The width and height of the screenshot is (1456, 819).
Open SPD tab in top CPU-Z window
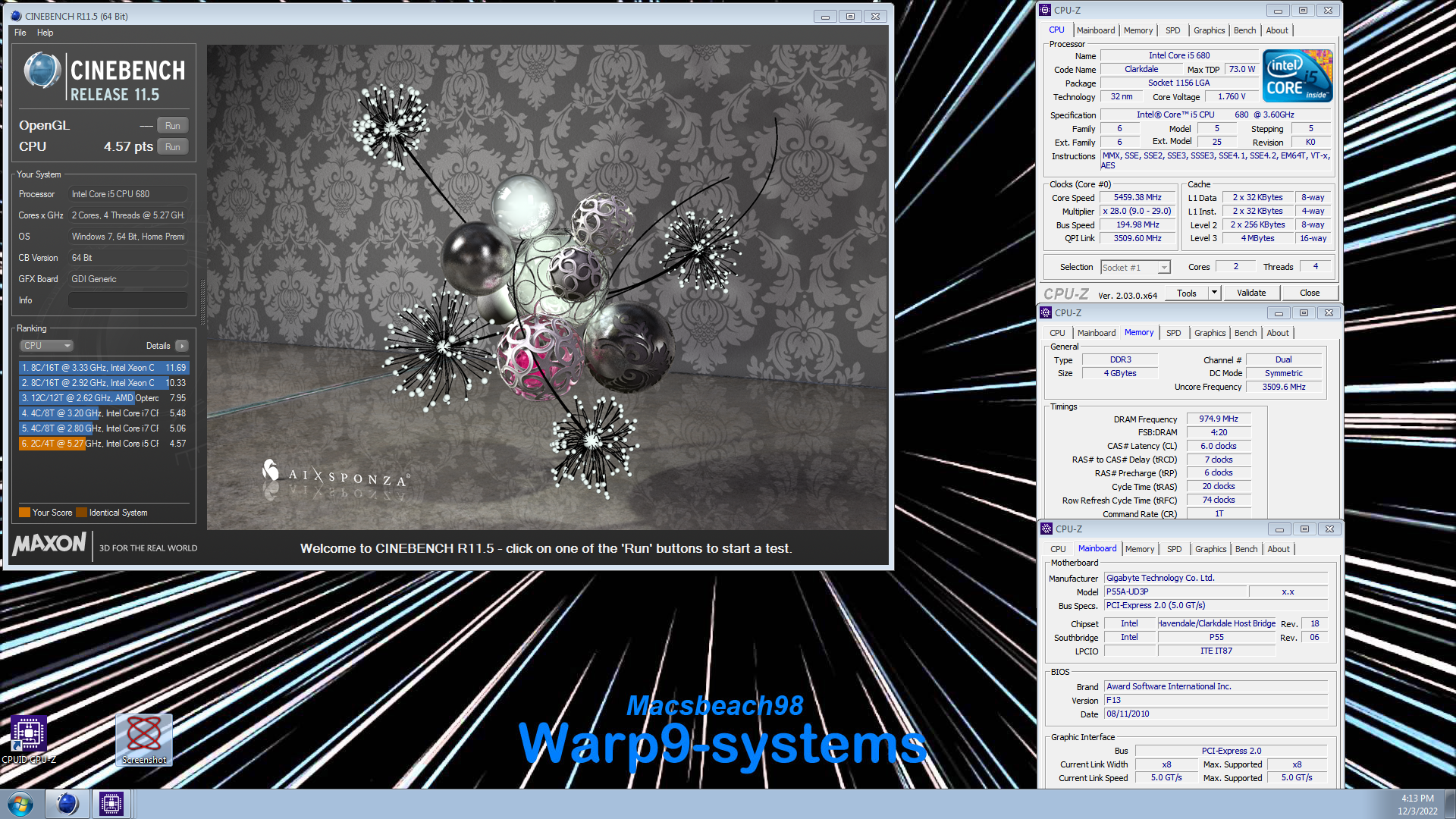pos(1172,30)
